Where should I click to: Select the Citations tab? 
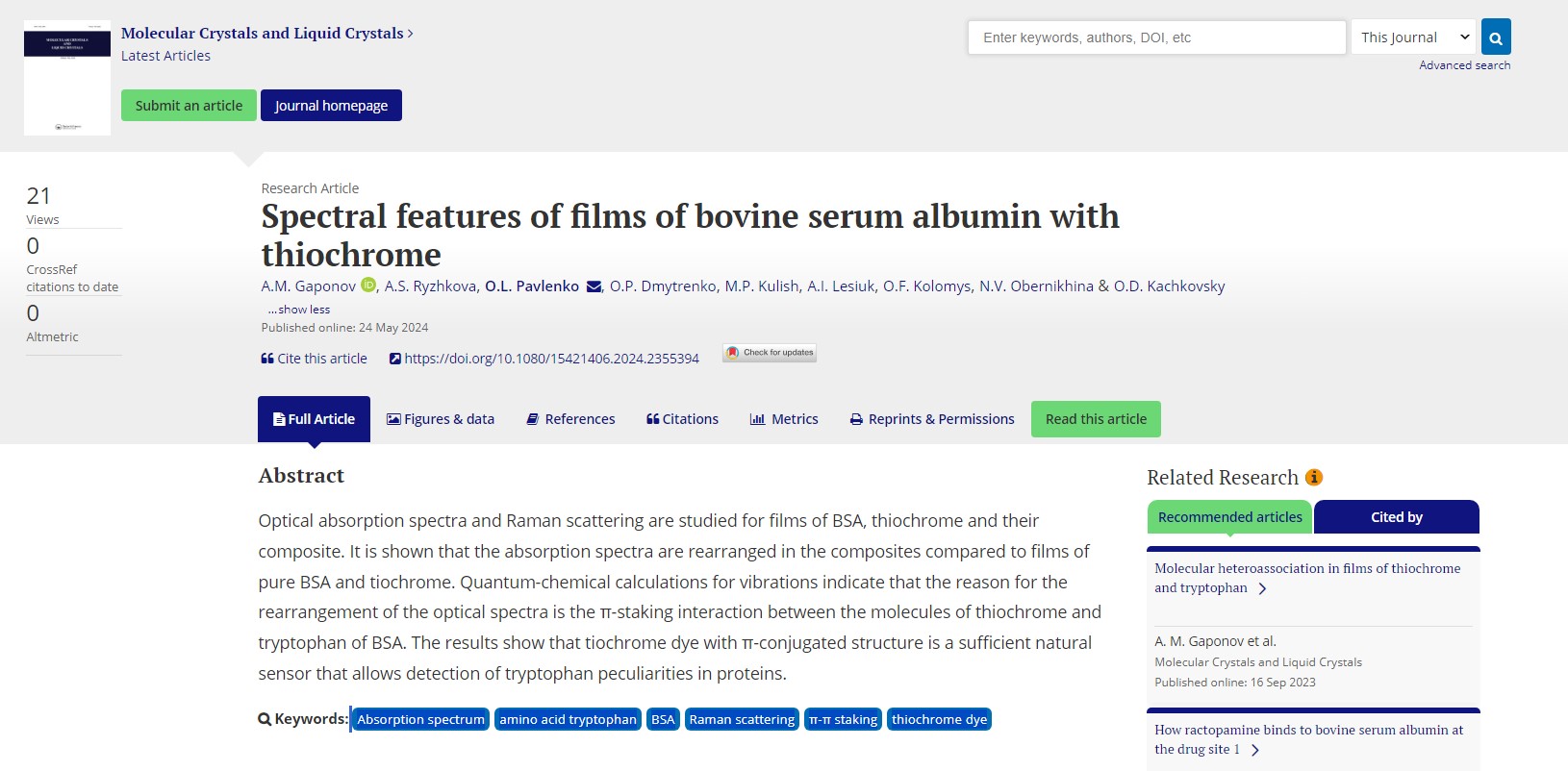pos(683,419)
